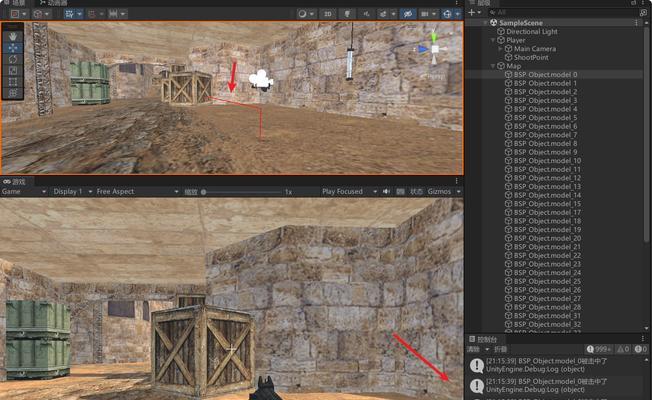The image size is (652, 400).
Task: Toggle grid visibility icon in Scene toolbar
Action: tap(69, 14)
